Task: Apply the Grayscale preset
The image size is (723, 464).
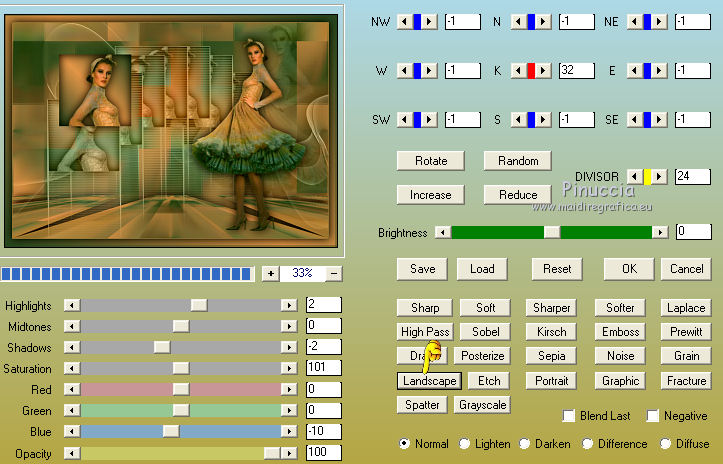Action: coord(482,405)
